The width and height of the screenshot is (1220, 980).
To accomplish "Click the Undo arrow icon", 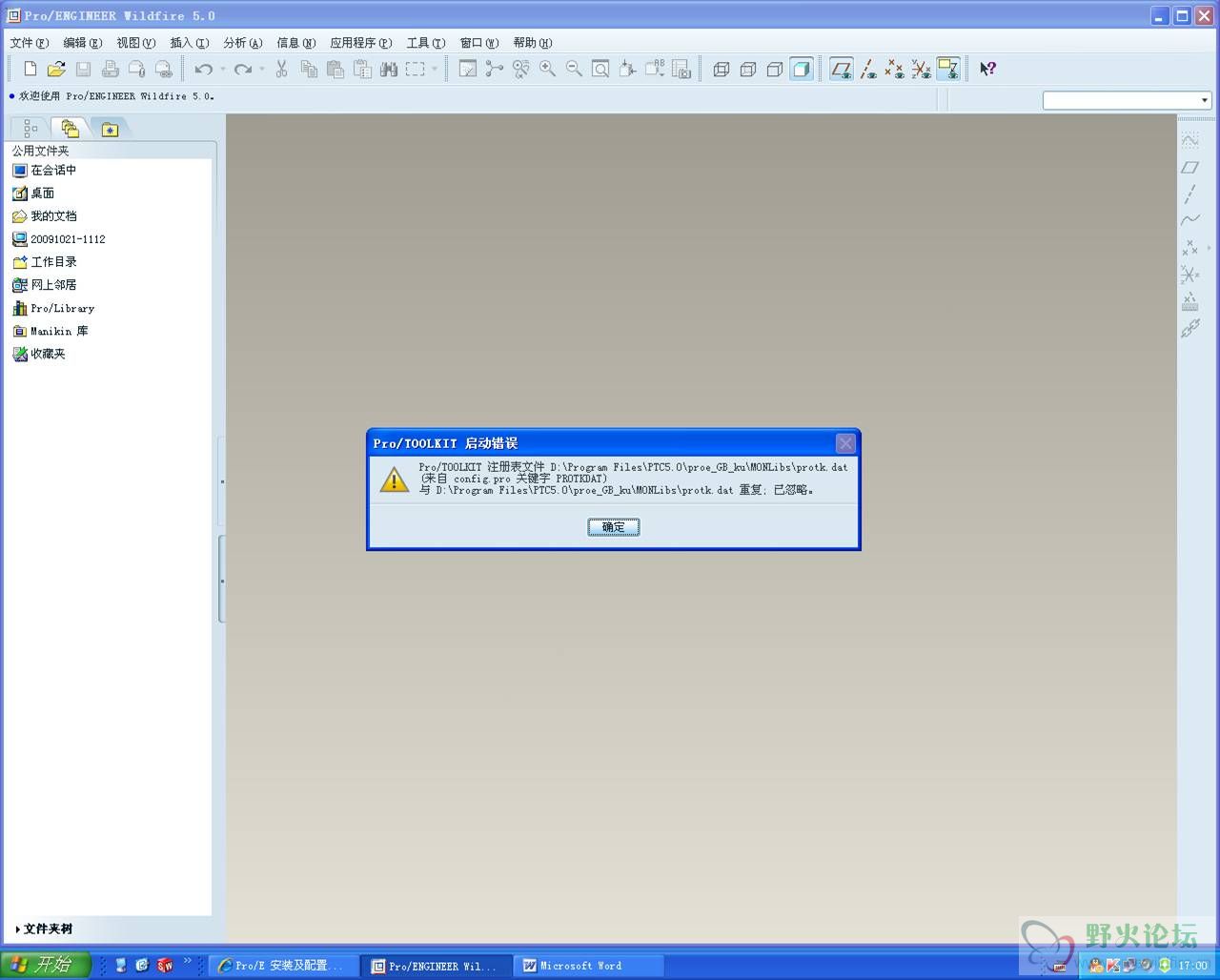I will pos(203,69).
